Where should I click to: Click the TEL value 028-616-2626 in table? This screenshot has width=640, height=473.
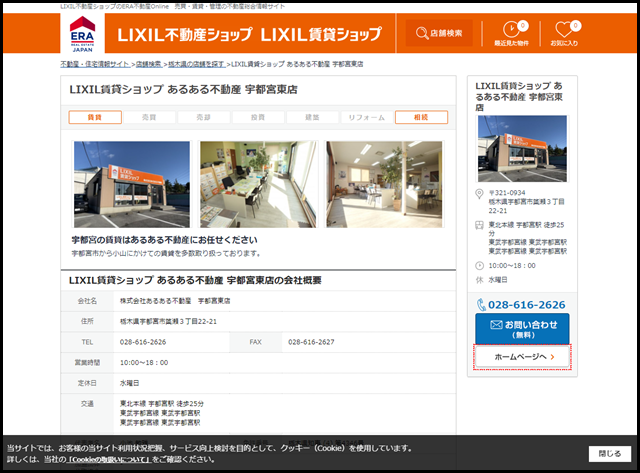pos(143,342)
